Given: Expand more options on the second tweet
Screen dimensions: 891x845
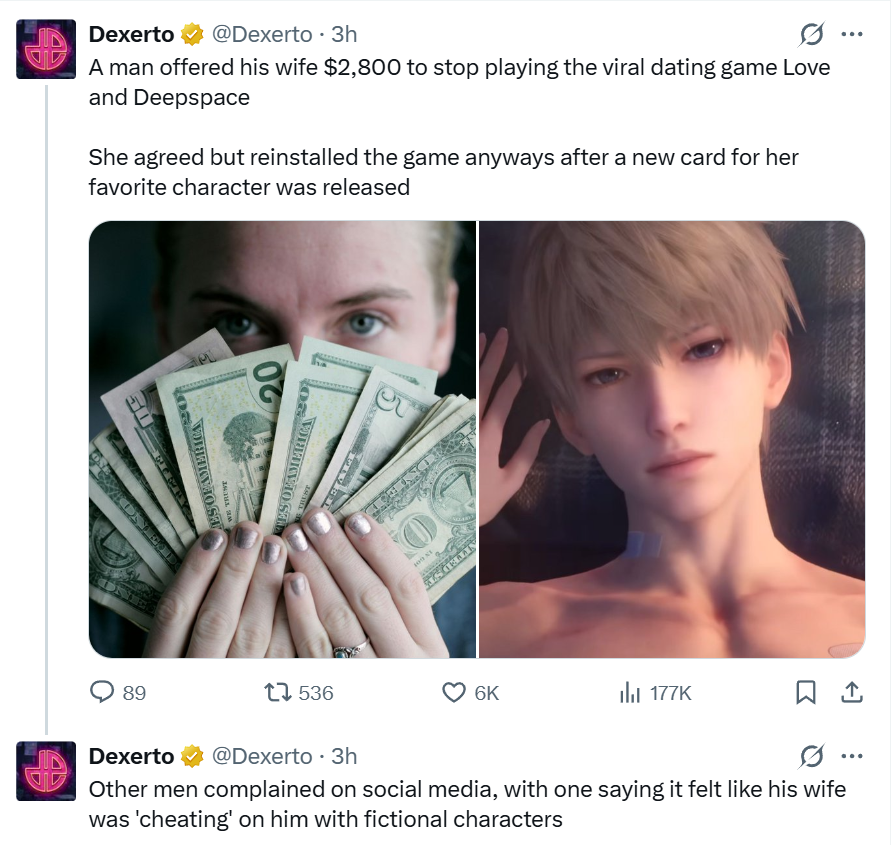Looking at the screenshot, I should click(852, 756).
